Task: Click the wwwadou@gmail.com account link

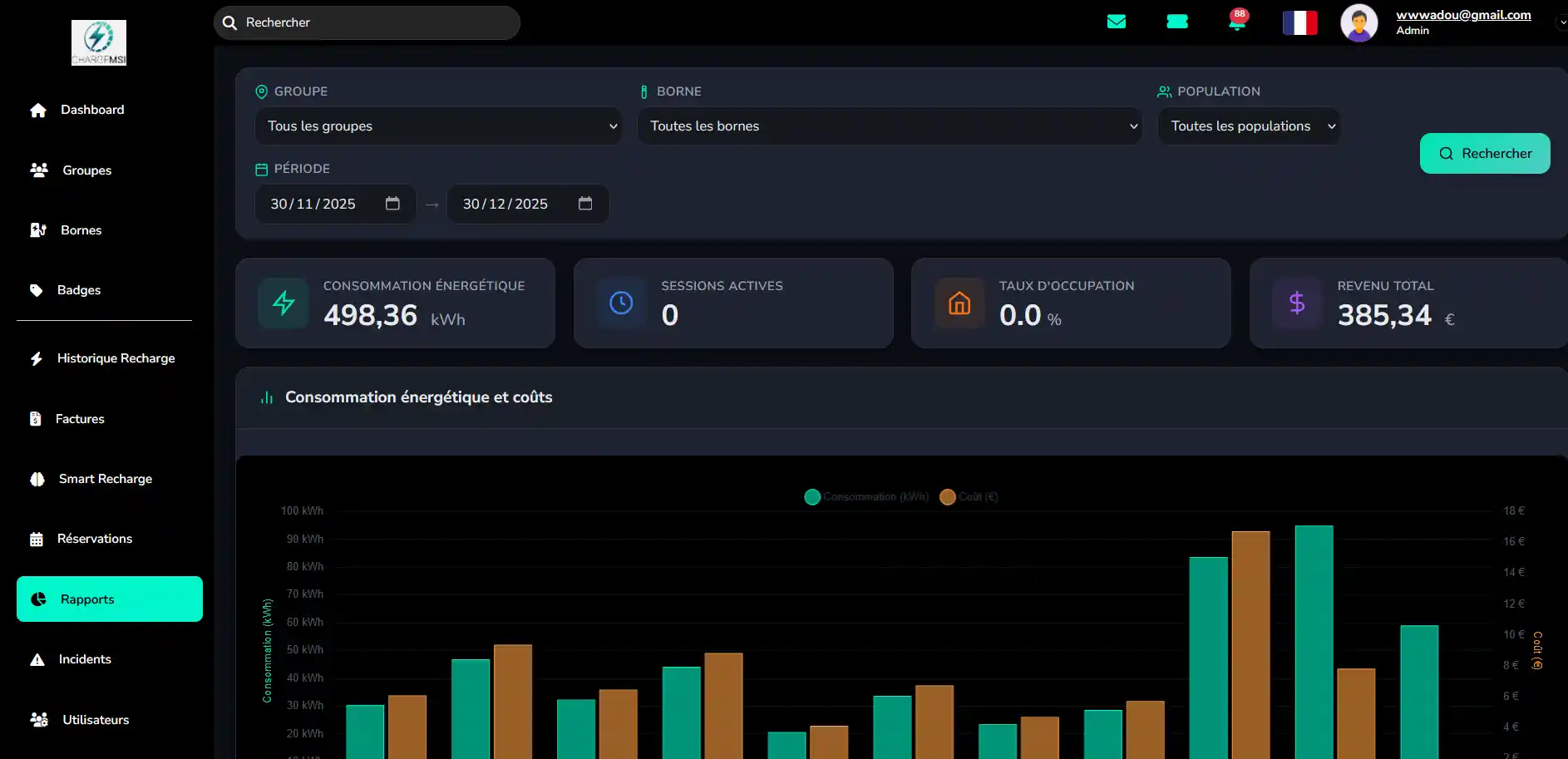Action: pos(1462,15)
